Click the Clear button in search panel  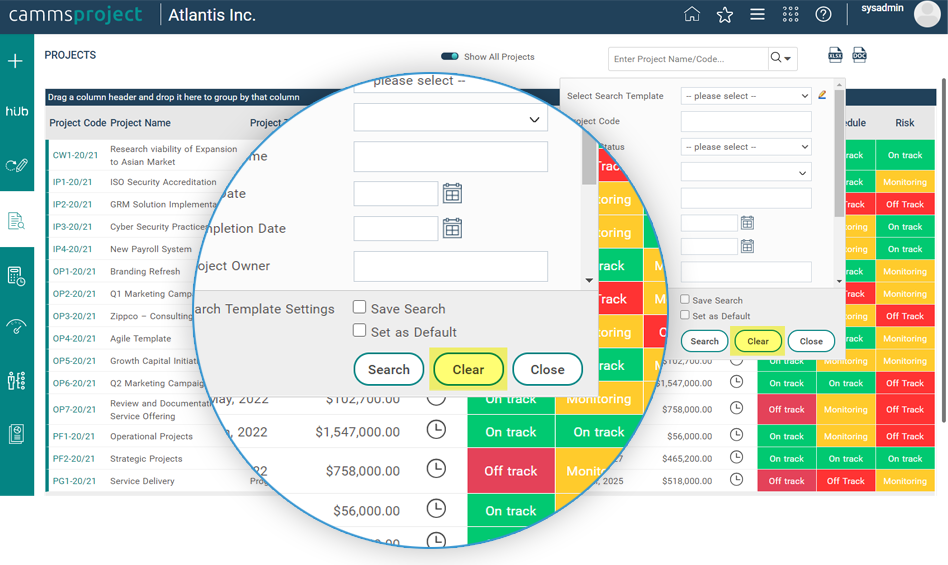pyautogui.click(x=758, y=341)
